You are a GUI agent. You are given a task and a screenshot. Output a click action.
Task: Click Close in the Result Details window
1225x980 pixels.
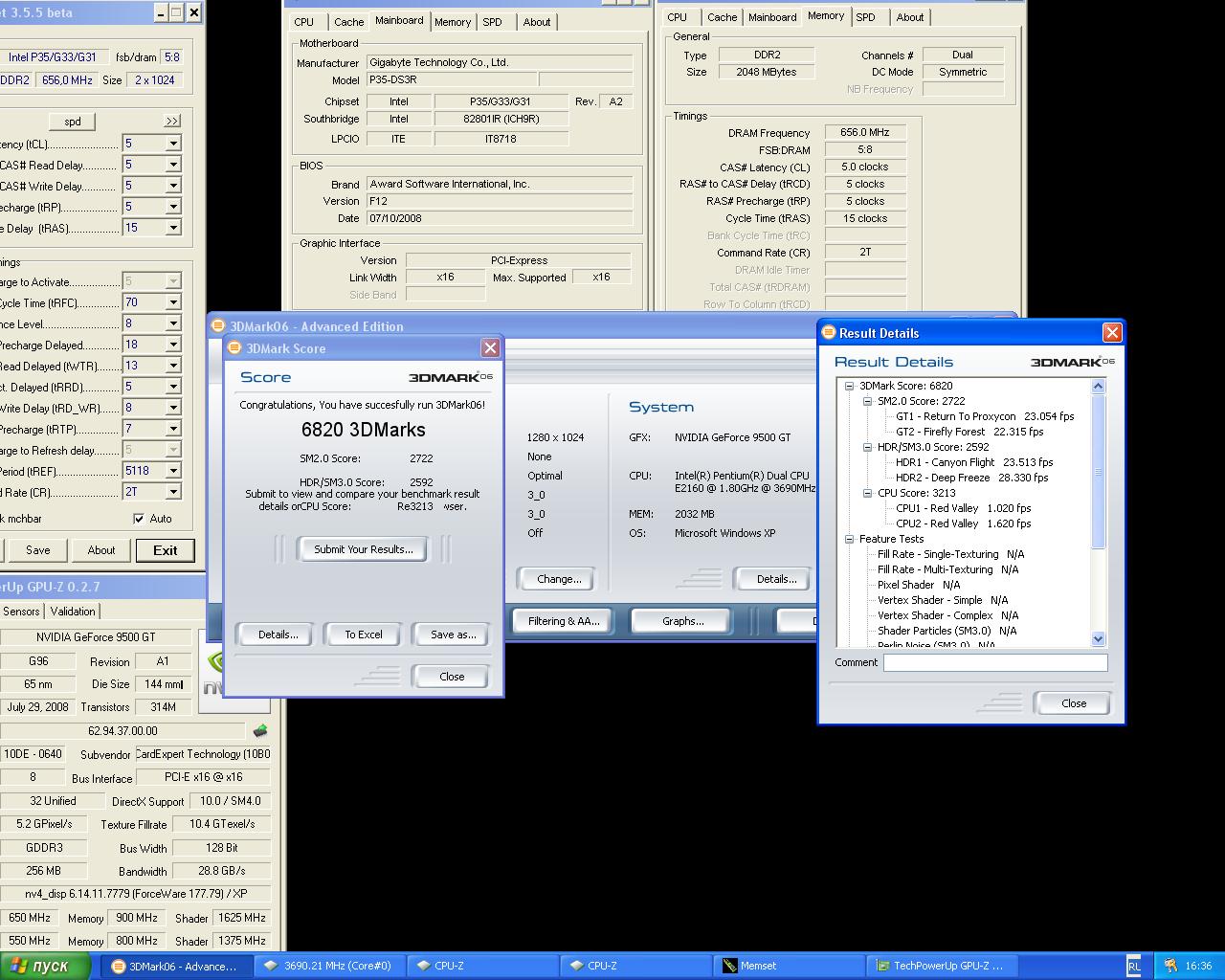(1074, 703)
